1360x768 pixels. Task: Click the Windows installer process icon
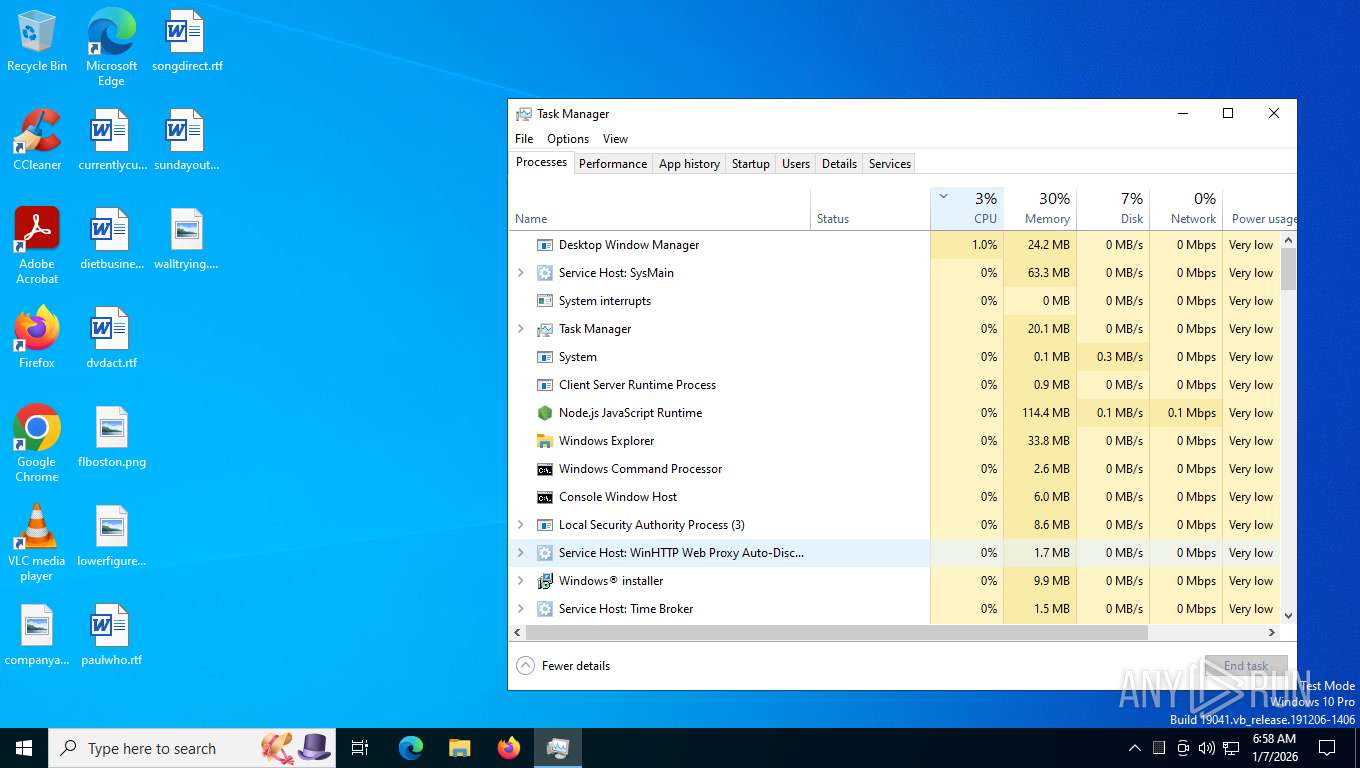[x=545, y=581]
